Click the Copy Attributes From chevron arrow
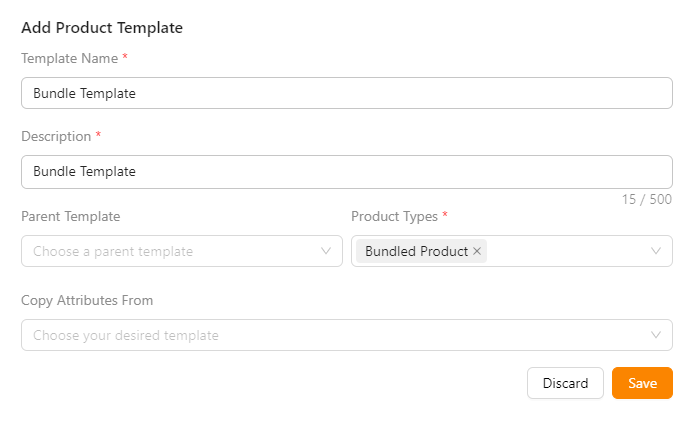 656,335
